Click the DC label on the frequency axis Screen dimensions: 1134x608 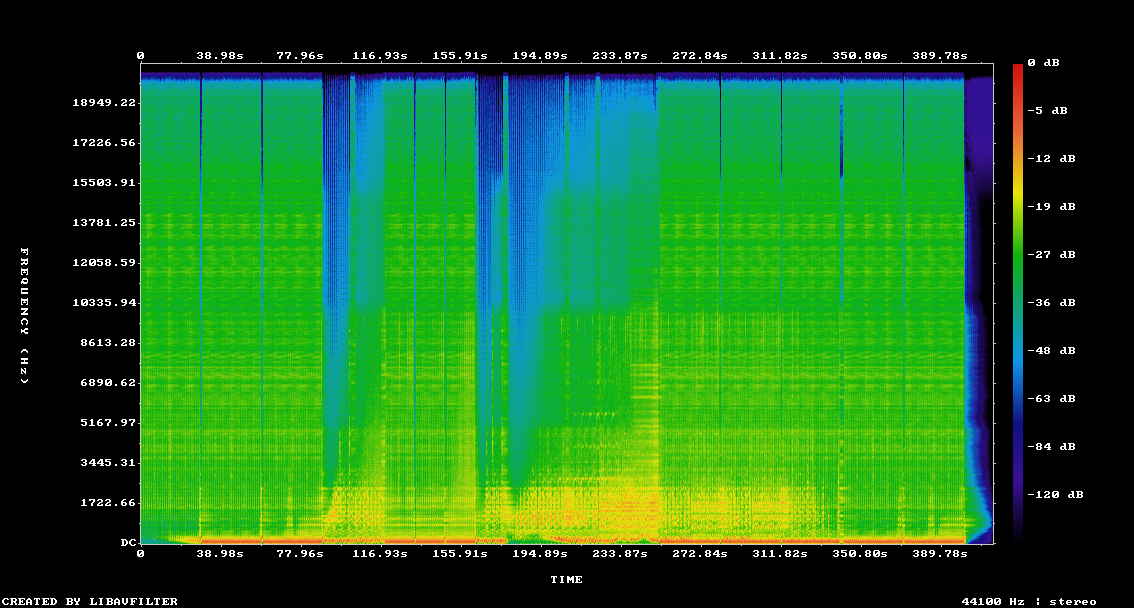click(x=128, y=543)
